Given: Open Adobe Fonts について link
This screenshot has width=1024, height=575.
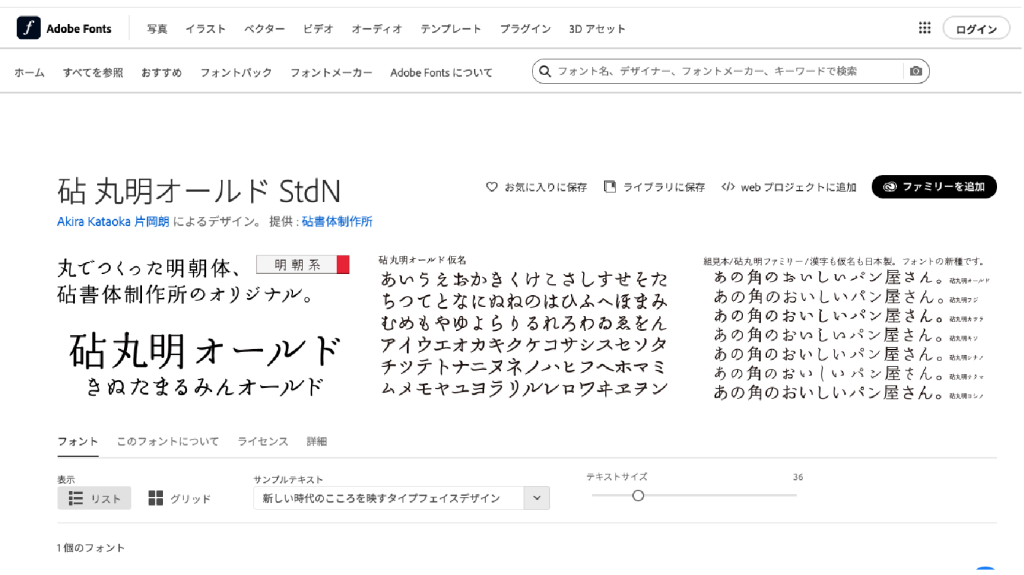Looking at the screenshot, I should [x=441, y=73].
